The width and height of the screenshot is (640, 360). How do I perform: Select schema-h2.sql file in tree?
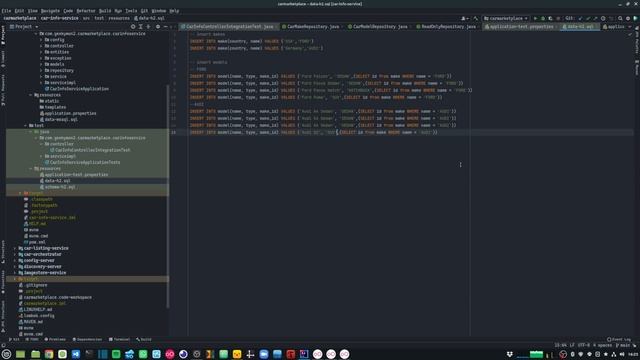click(58, 187)
